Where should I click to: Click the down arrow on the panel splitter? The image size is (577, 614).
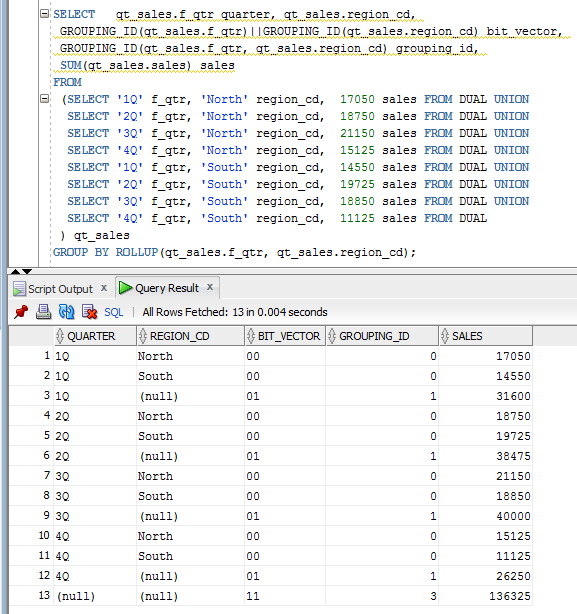point(27,271)
